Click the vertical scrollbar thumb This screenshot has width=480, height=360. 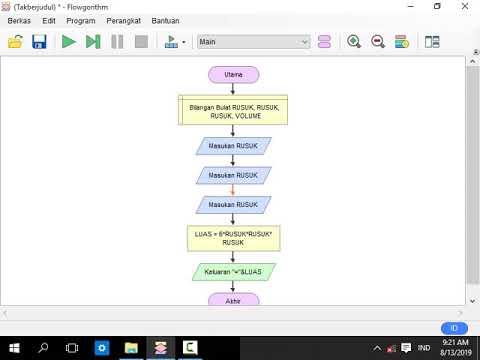point(473,175)
